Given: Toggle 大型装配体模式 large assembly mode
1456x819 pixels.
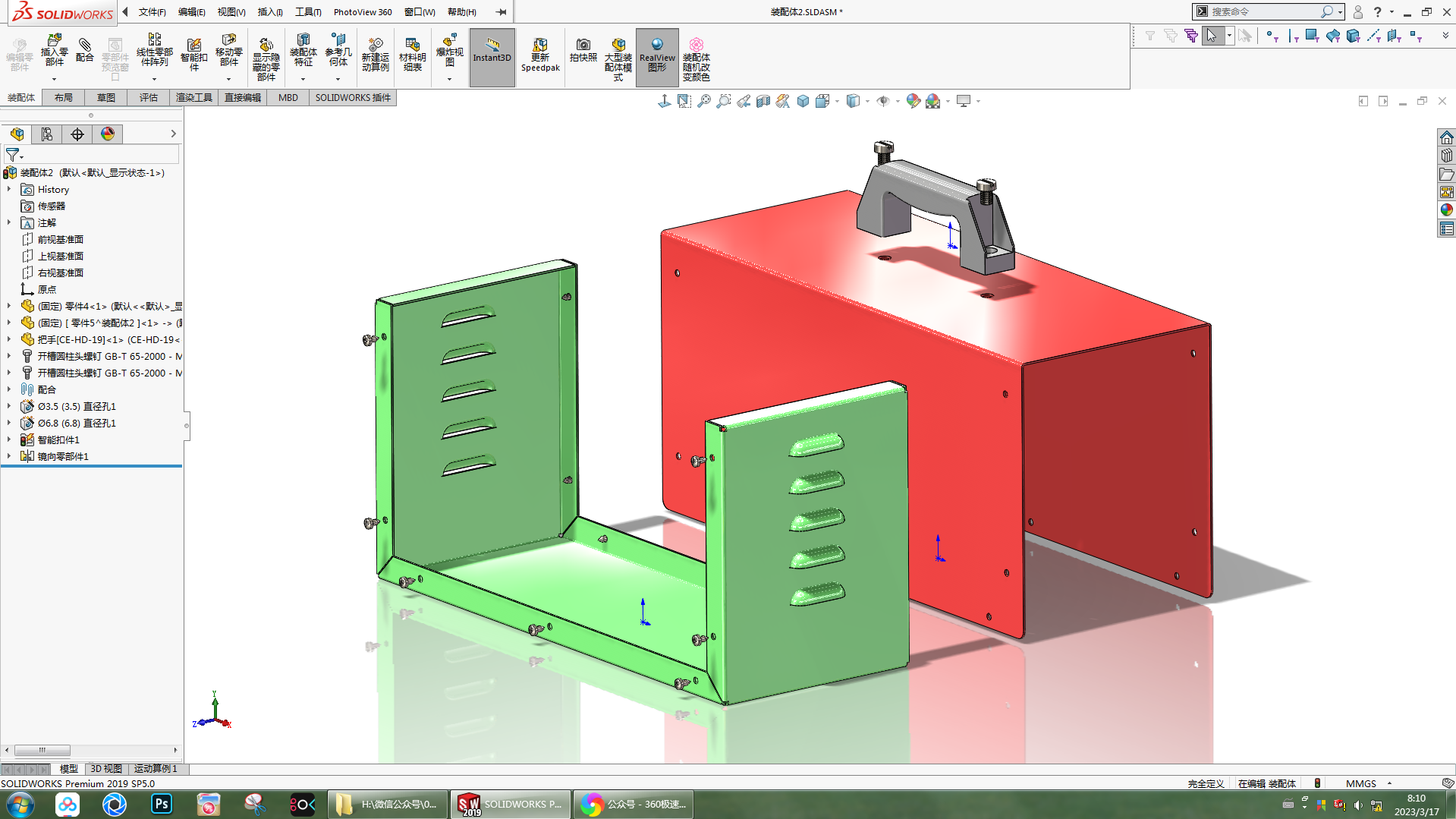Looking at the screenshot, I should (x=618, y=58).
